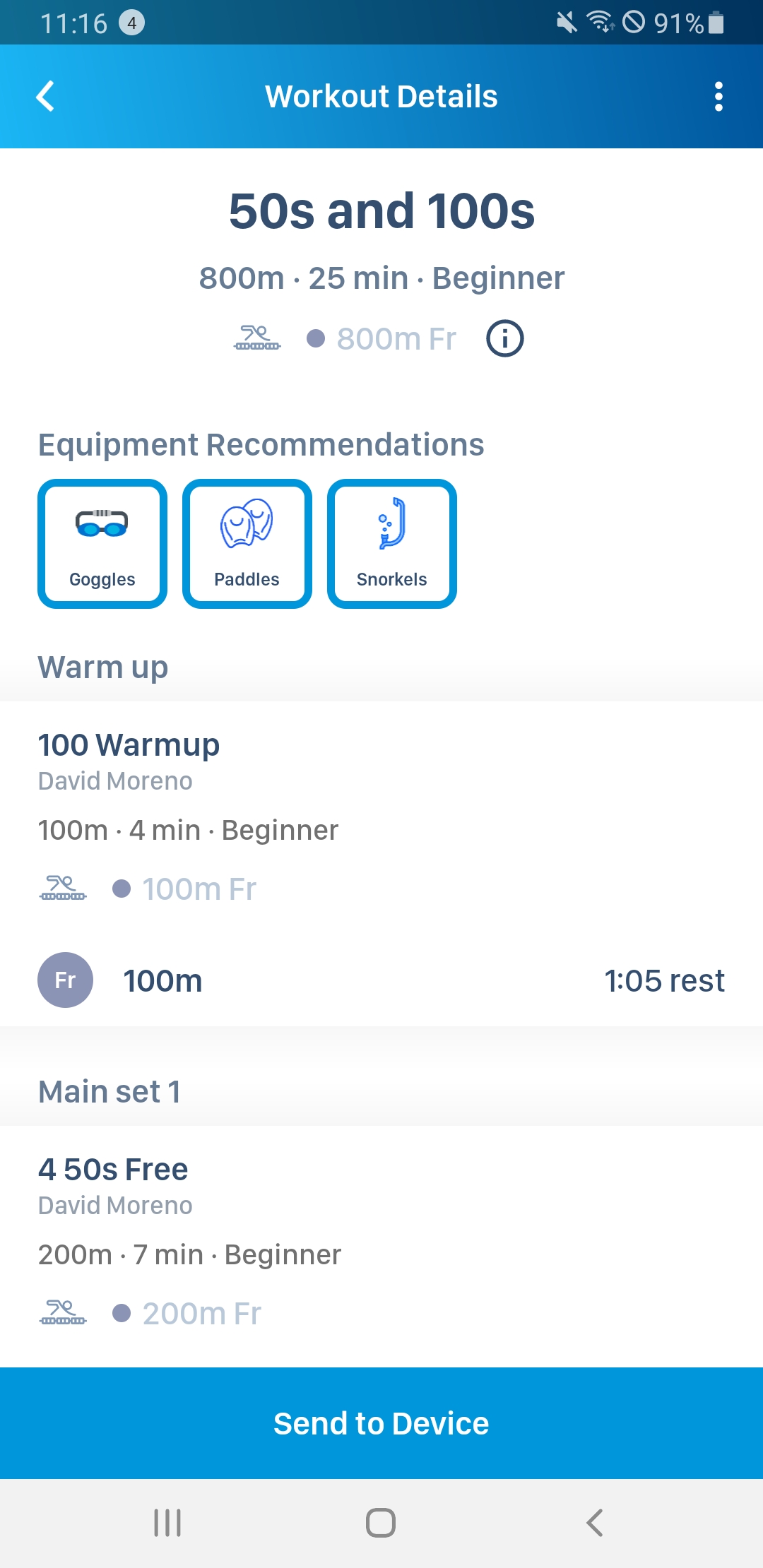763x1568 pixels.
Task: Select the Paddles equipment card
Action: (x=247, y=544)
